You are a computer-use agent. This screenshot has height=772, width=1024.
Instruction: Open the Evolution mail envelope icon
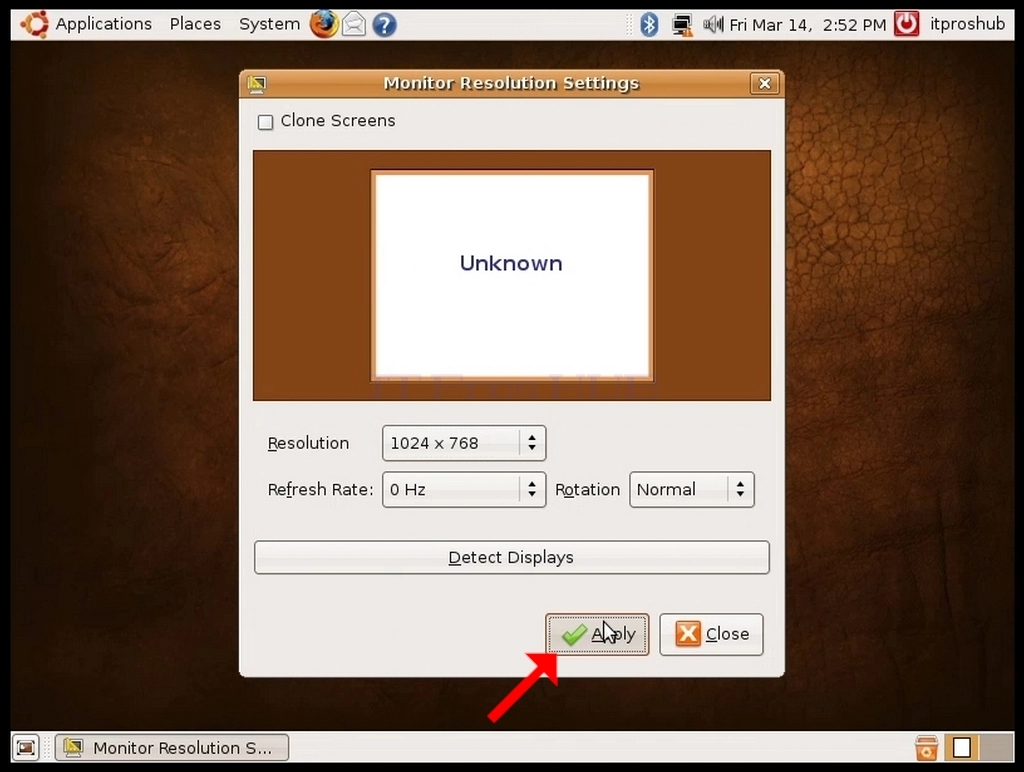[354, 25]
